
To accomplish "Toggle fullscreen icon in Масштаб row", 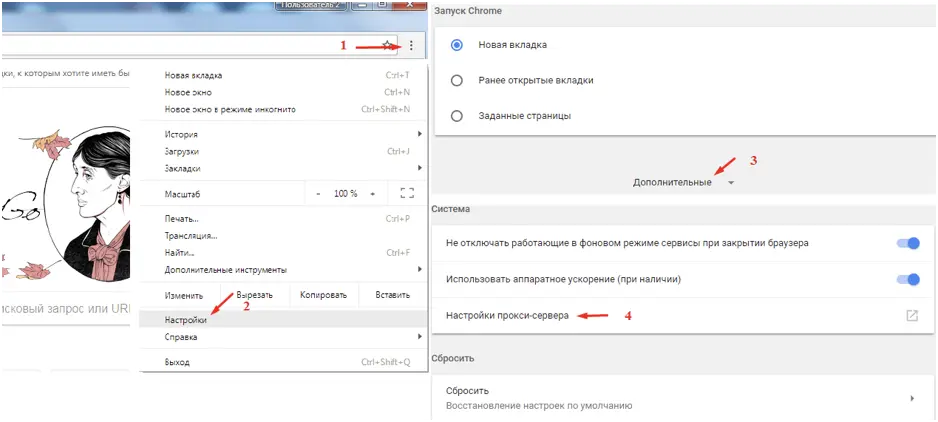I will (407, 193).
